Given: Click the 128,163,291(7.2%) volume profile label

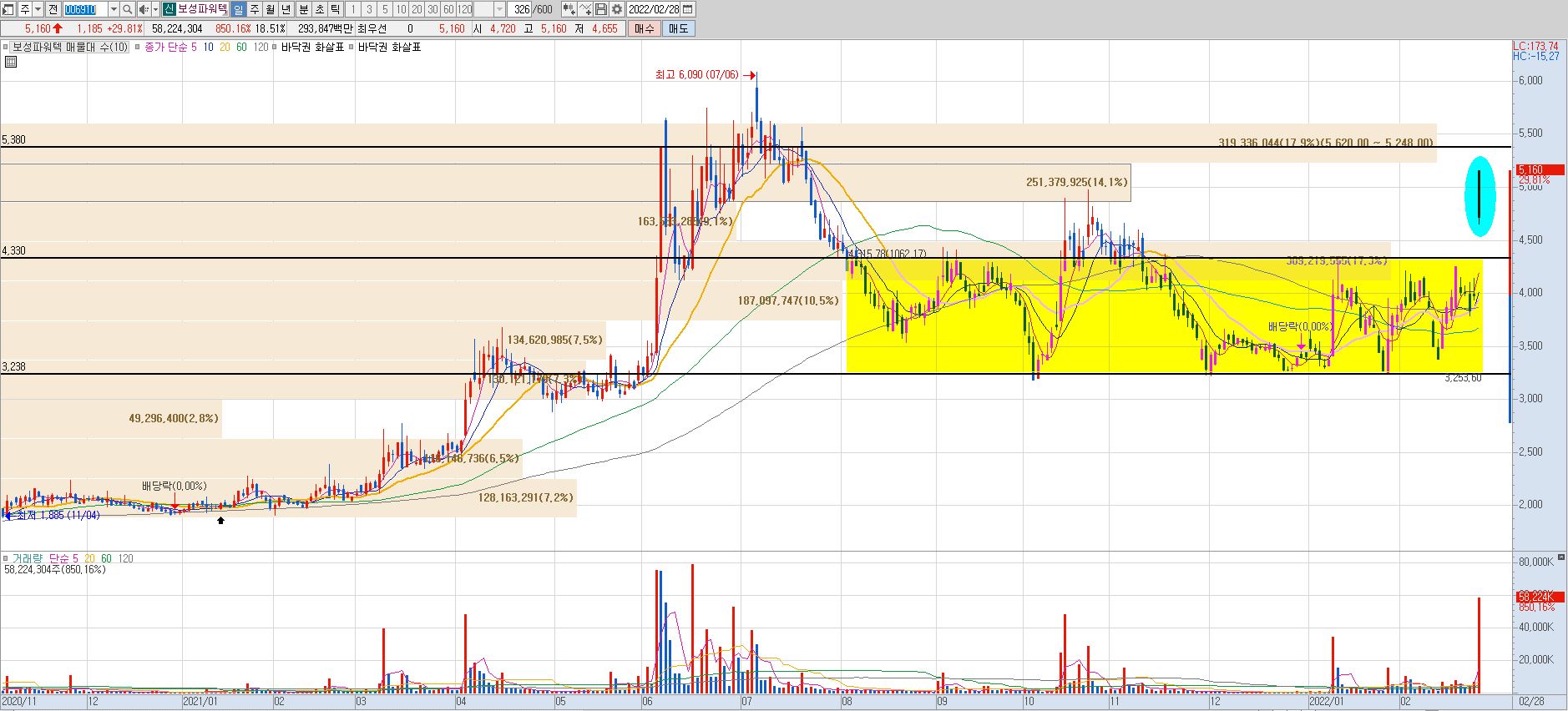Looking at the screenshot, I should pos(525,497).
